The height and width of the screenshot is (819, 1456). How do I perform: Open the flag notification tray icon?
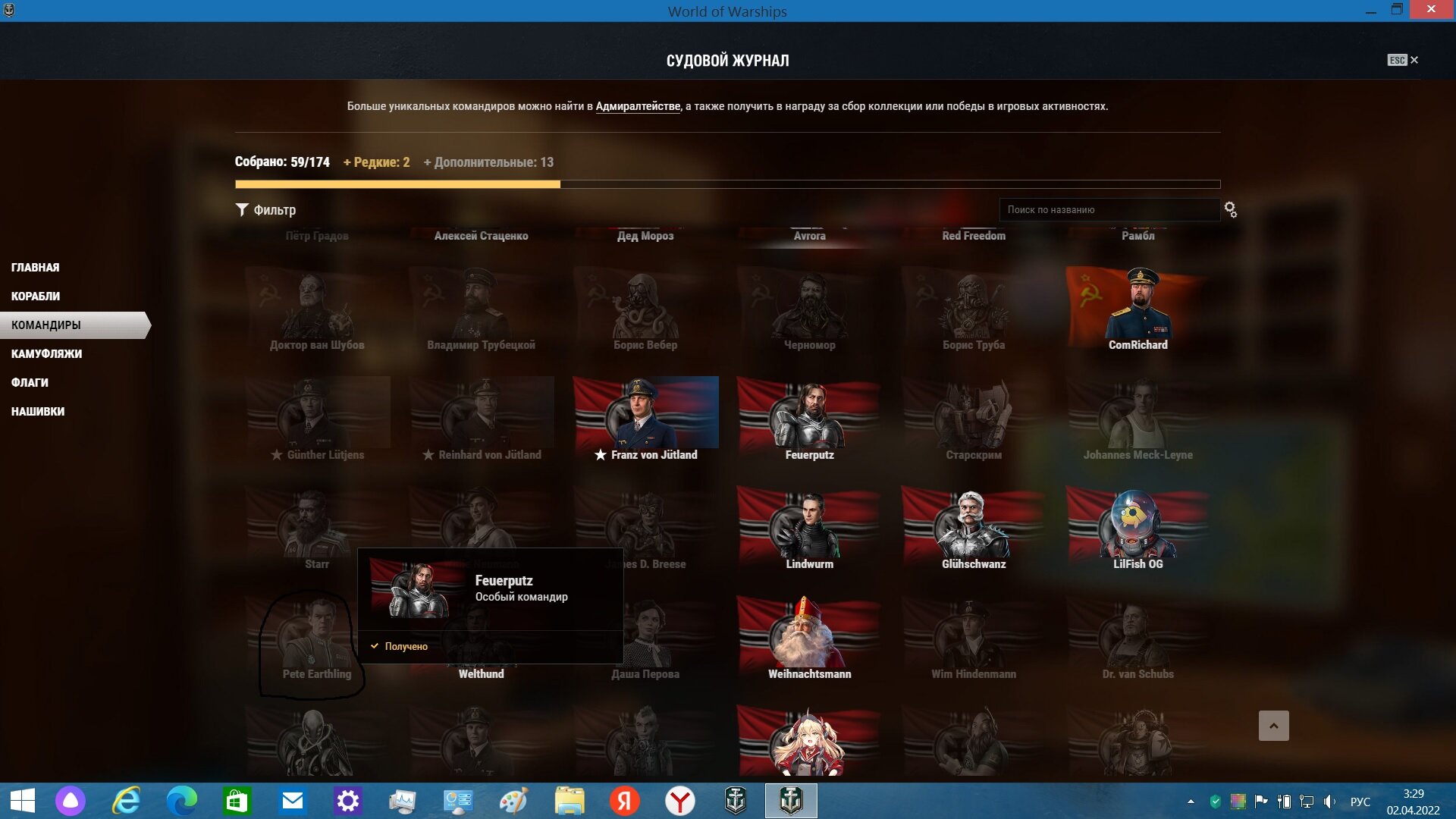tap(1261, 802)
